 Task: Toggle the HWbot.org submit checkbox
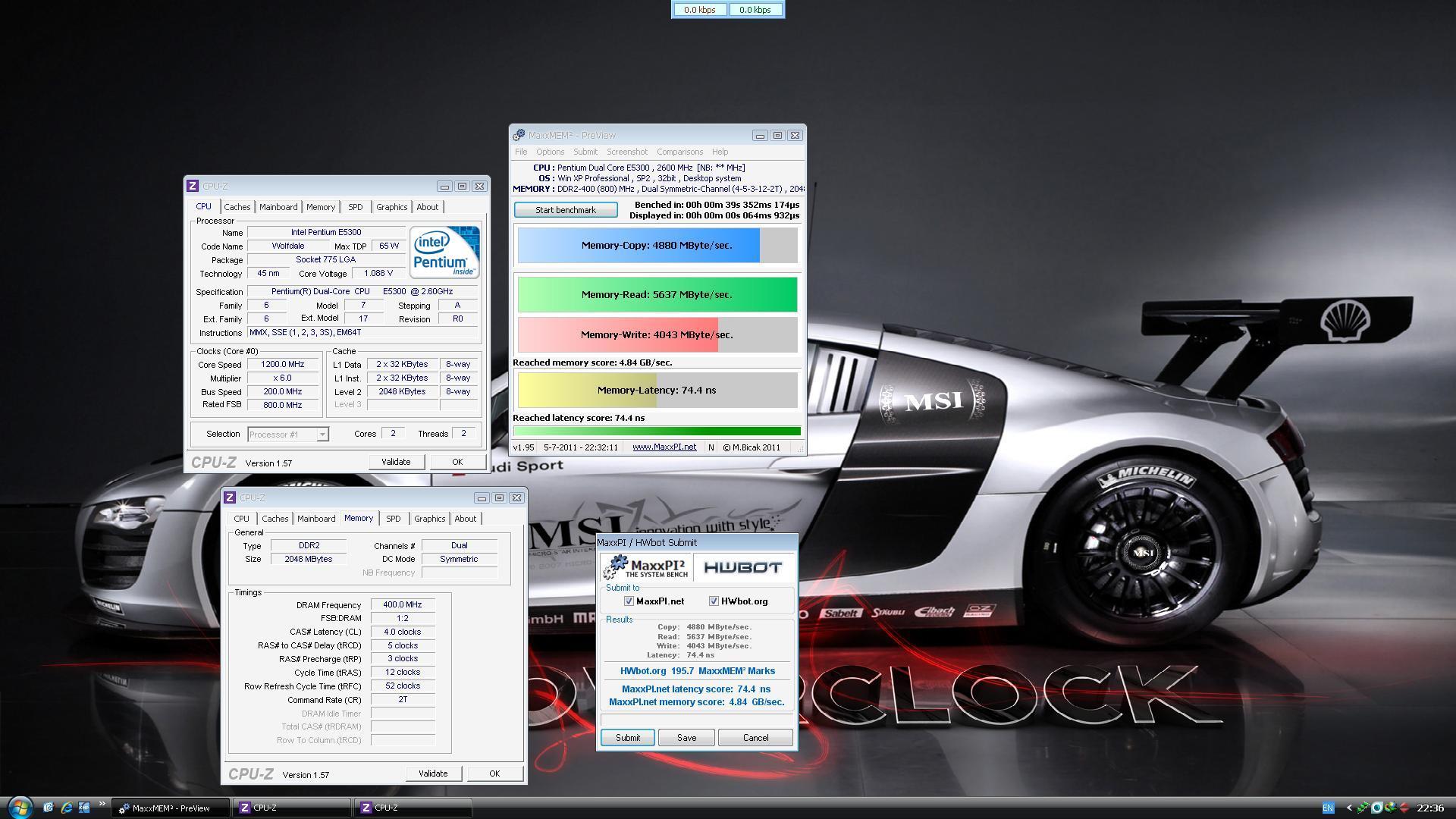[714, 601]
